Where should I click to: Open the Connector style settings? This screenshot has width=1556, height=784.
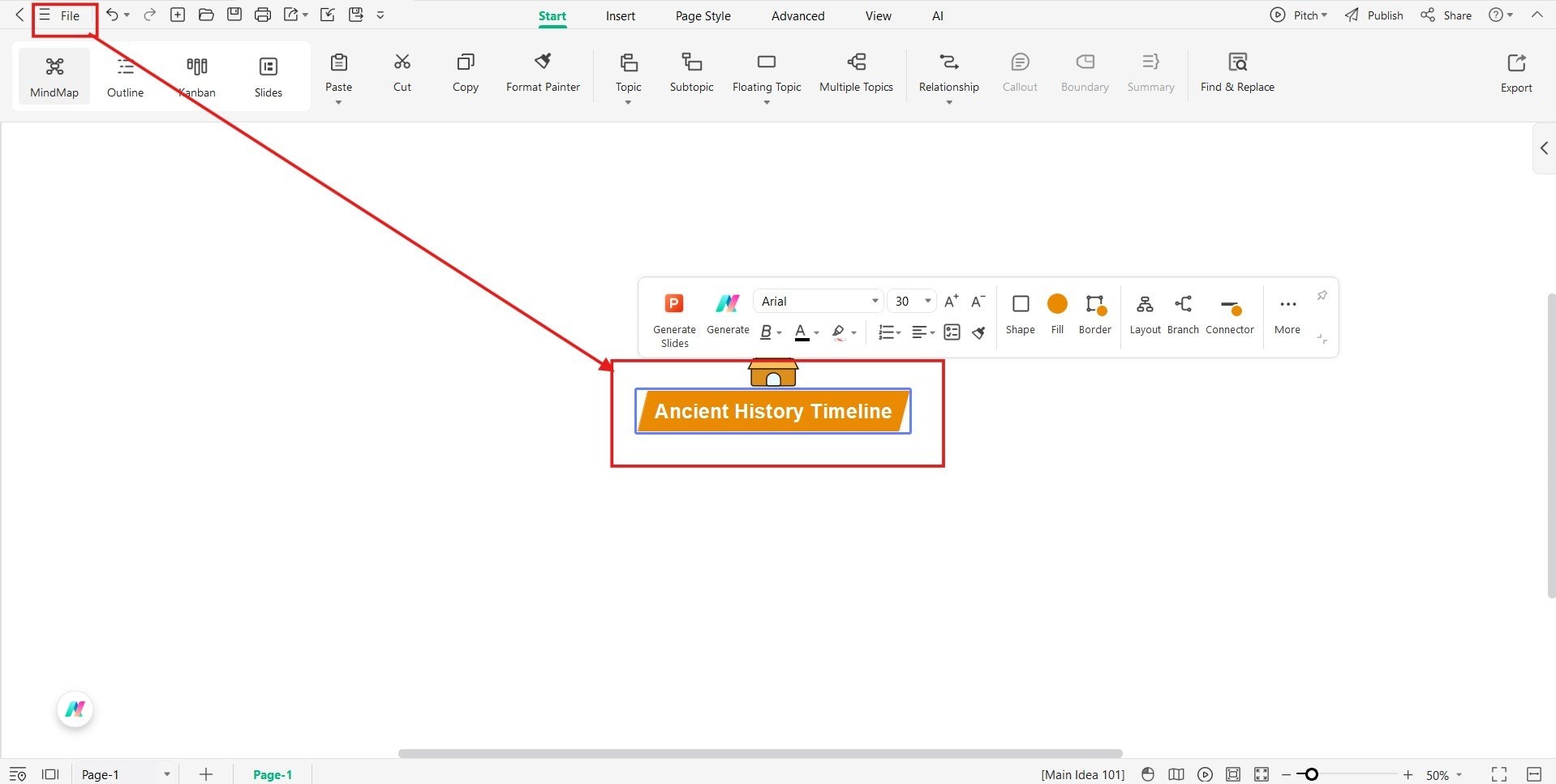[1230, 315]
